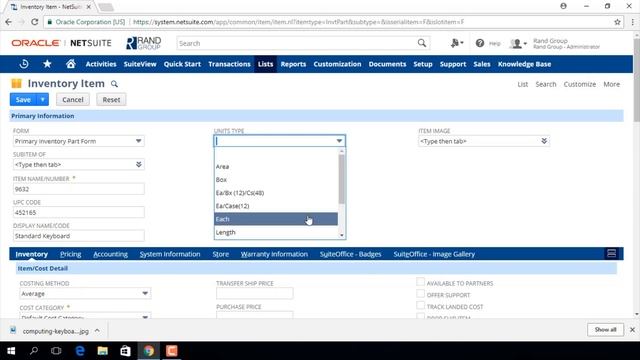
Task: Open the Lists menu
Action: tap(265, 64)
